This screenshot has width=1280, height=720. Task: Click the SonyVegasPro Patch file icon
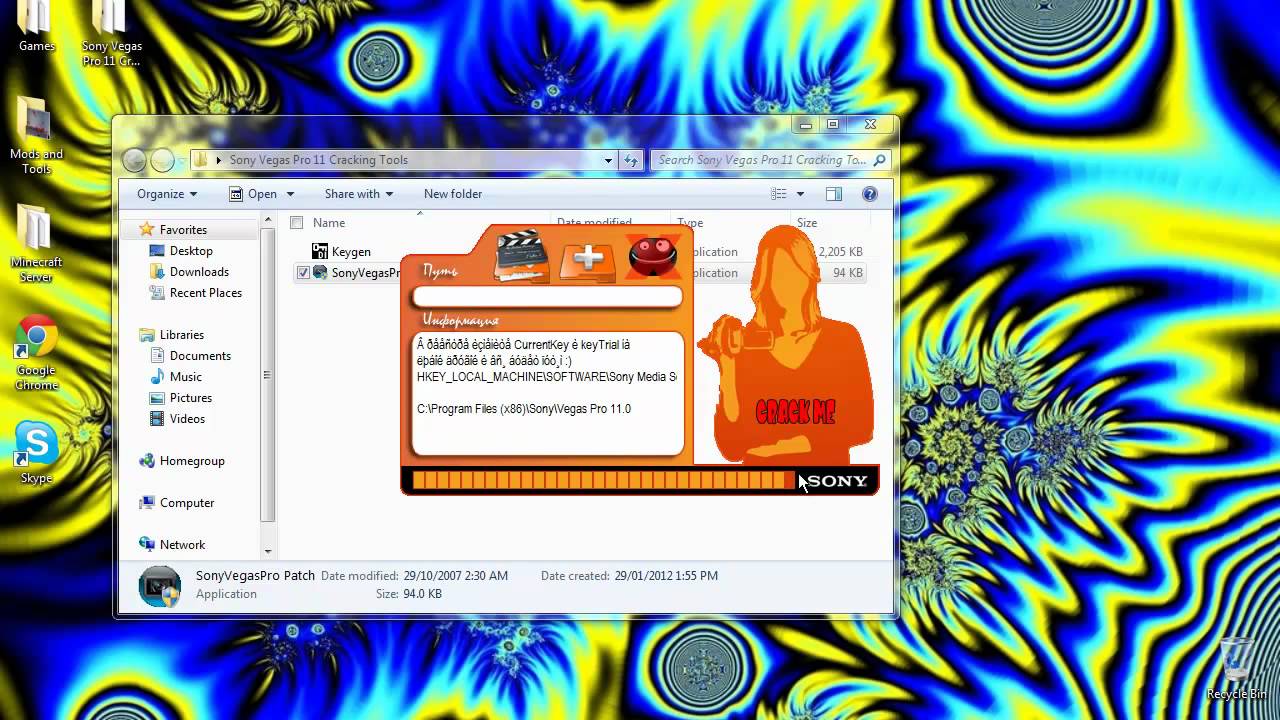(320, 273)
